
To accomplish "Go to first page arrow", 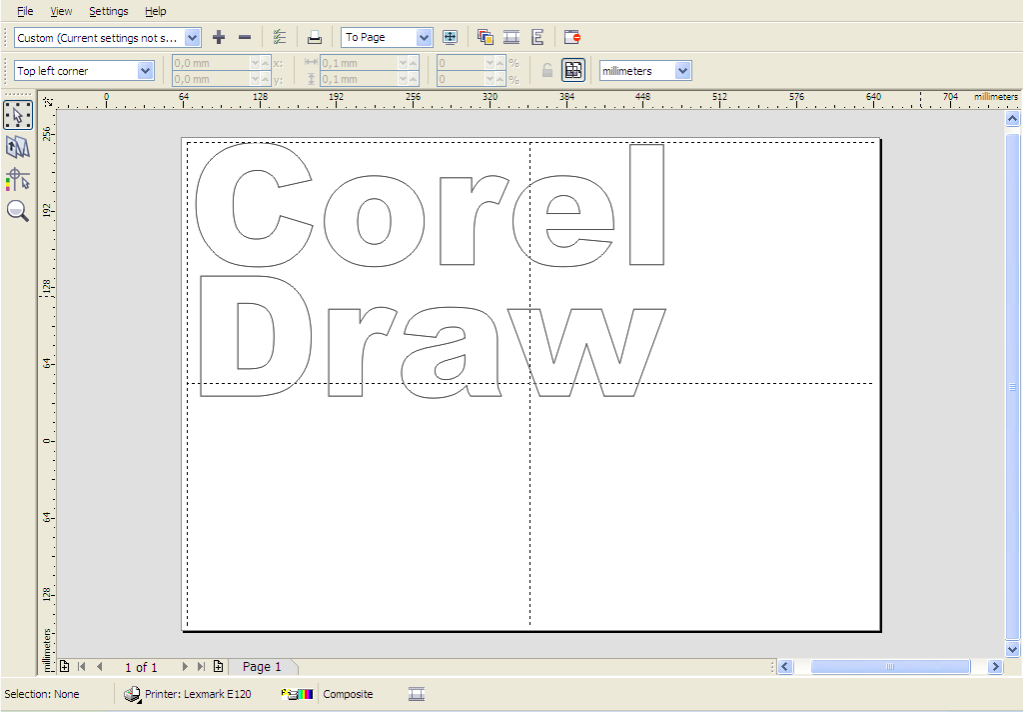I will click(82, 666).
